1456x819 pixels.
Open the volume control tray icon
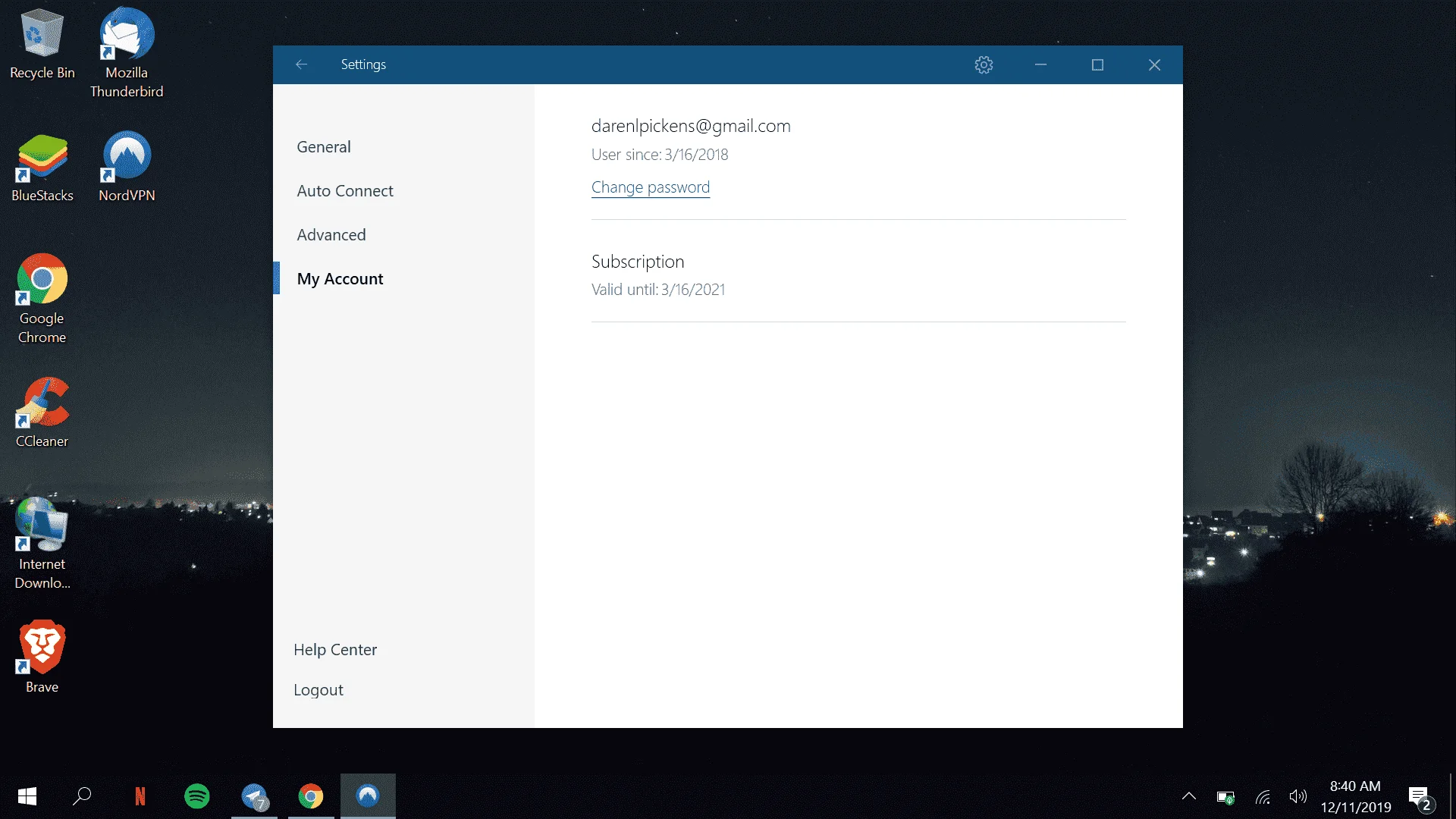(1298, 797)
